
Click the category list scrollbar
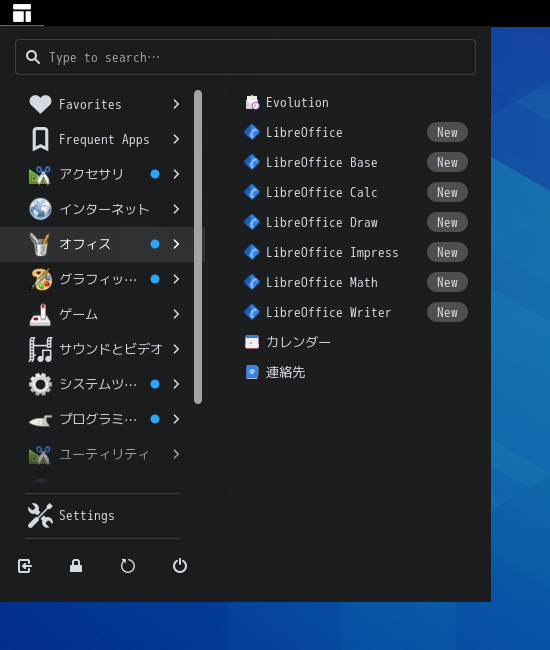pyautogui.click(x=198, y=247)
